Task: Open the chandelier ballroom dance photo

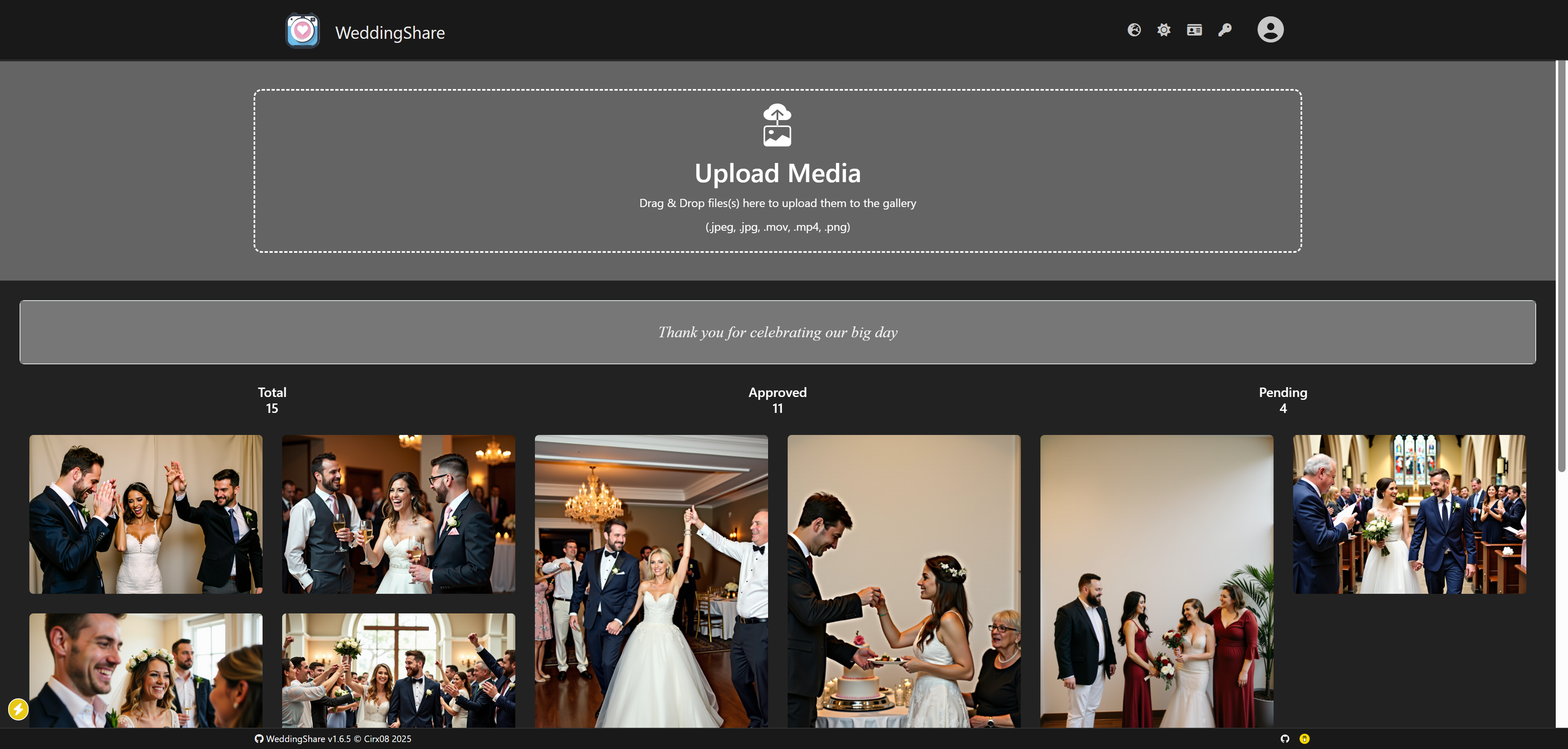Action: coord(651,581)
